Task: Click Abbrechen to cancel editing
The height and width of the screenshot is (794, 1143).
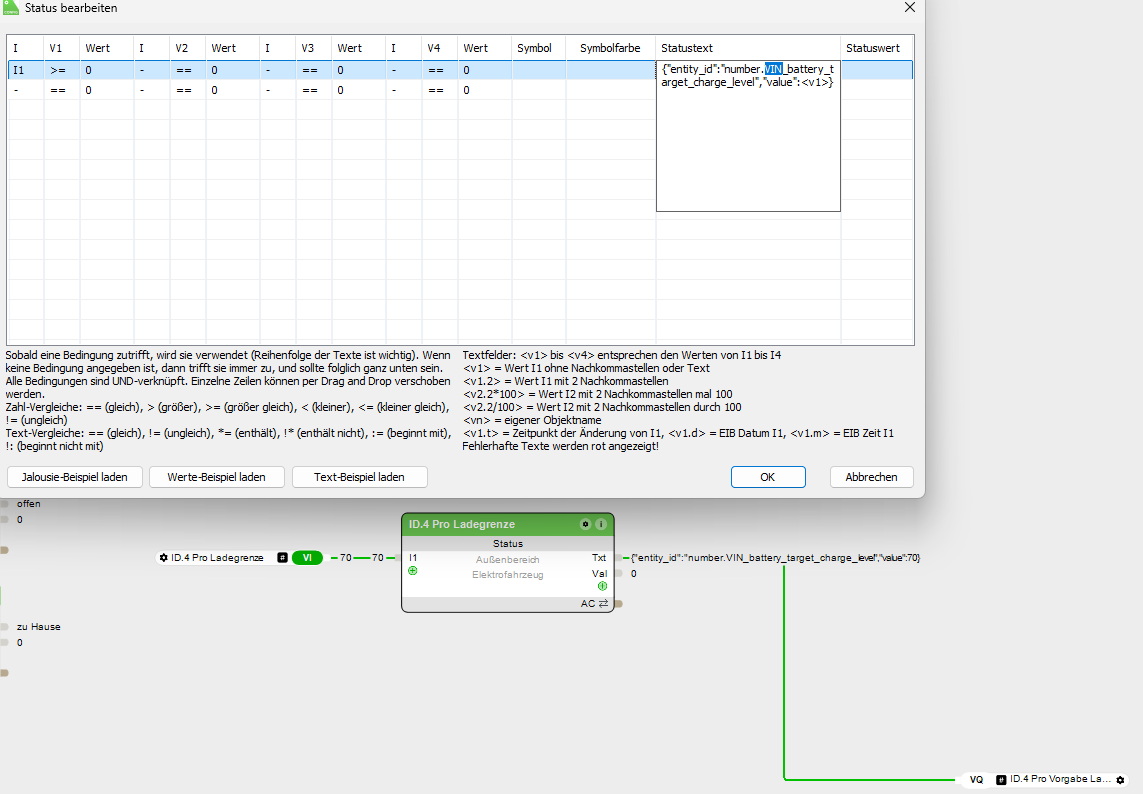Action: 871,477
